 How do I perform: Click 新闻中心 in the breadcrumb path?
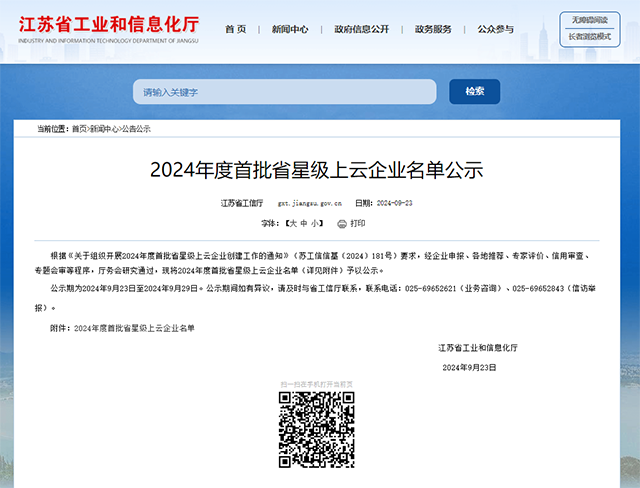(x=104, y=129)
